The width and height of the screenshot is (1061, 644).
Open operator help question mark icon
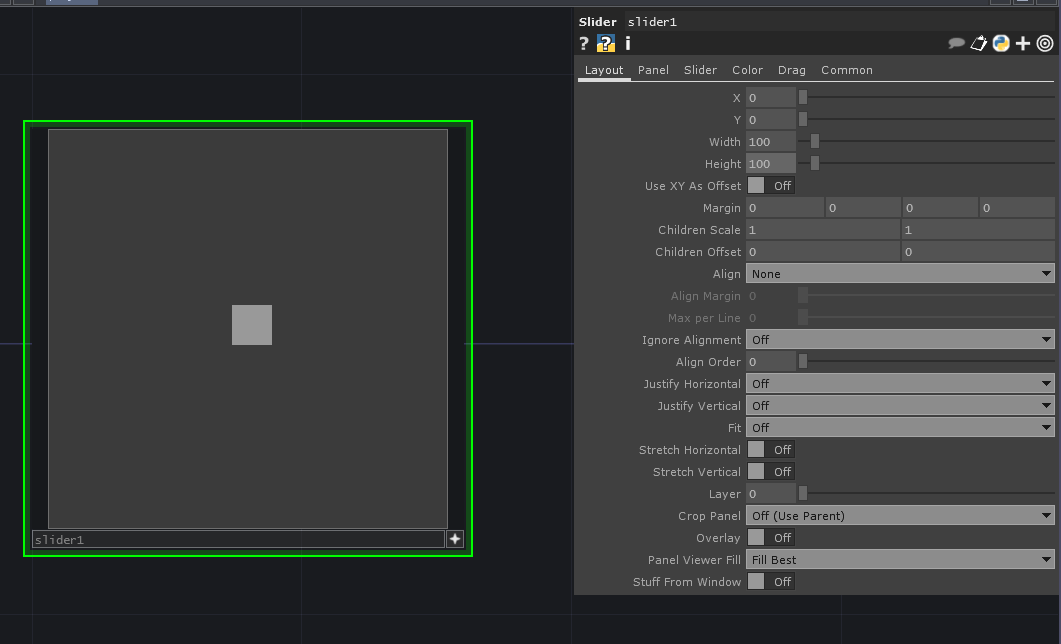(584, 43)
